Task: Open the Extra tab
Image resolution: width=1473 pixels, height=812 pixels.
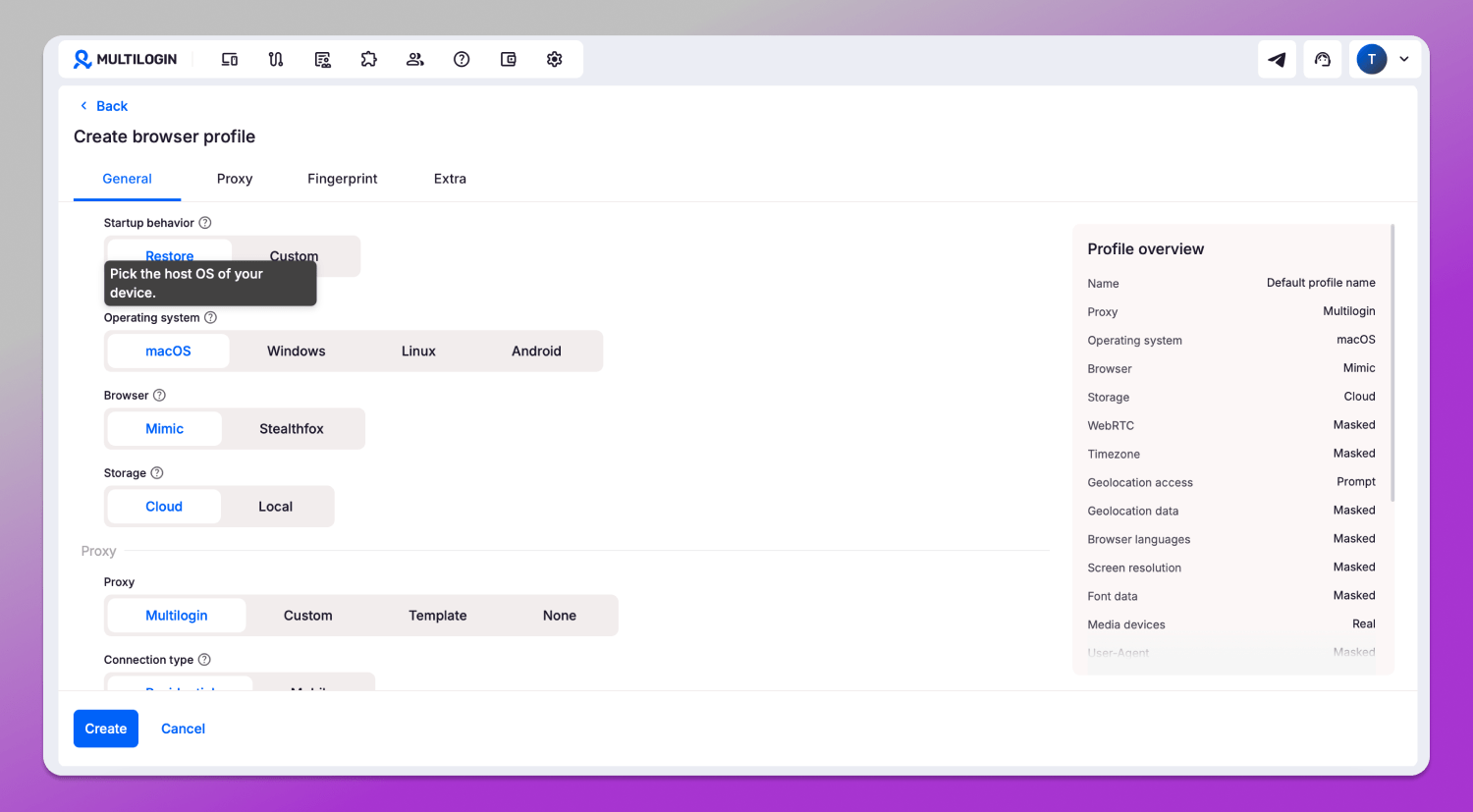Action: 450,179
